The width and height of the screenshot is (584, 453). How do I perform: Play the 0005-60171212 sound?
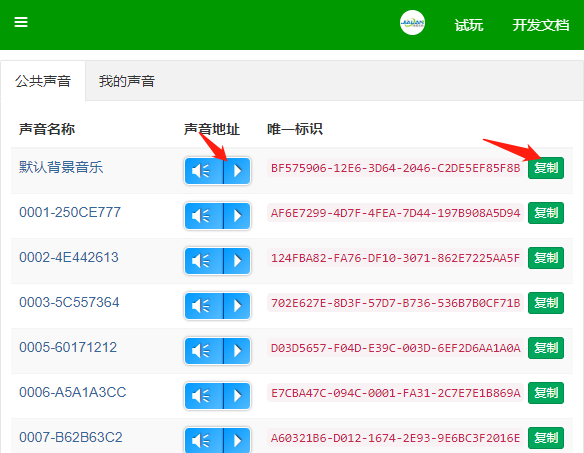237,351
